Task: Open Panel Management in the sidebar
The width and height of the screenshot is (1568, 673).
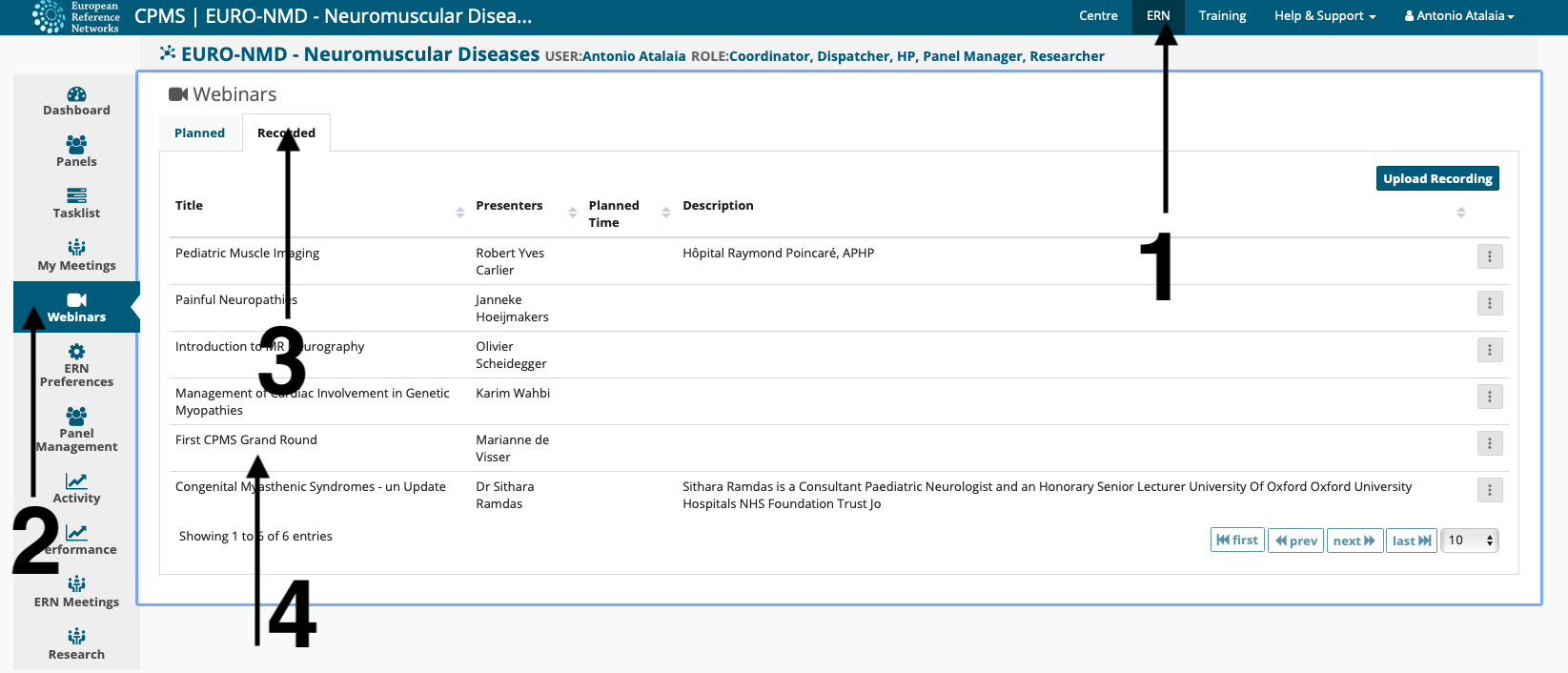Action: click(x=76, y=416)
